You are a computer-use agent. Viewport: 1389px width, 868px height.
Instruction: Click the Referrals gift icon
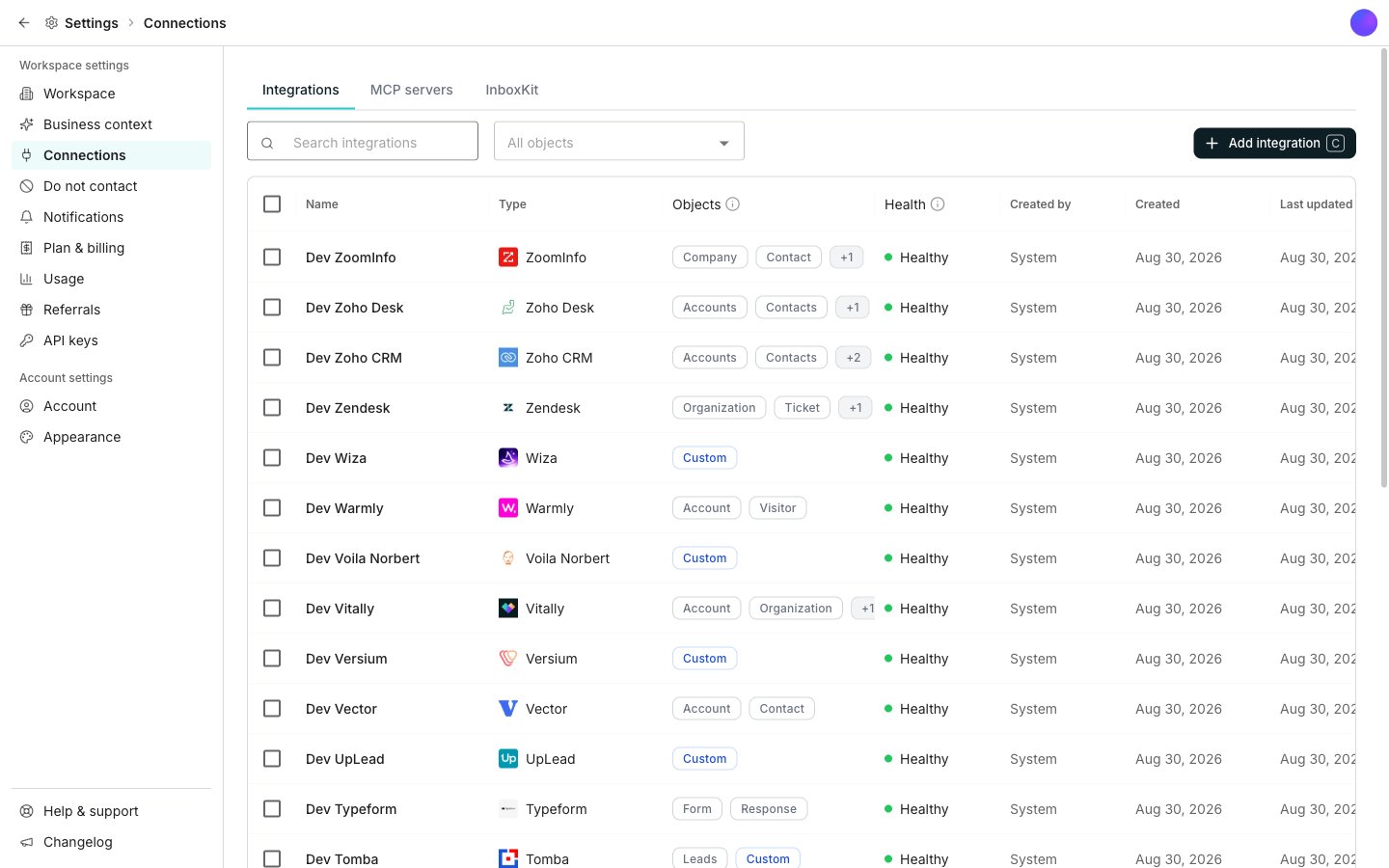[x=27, y=310]
